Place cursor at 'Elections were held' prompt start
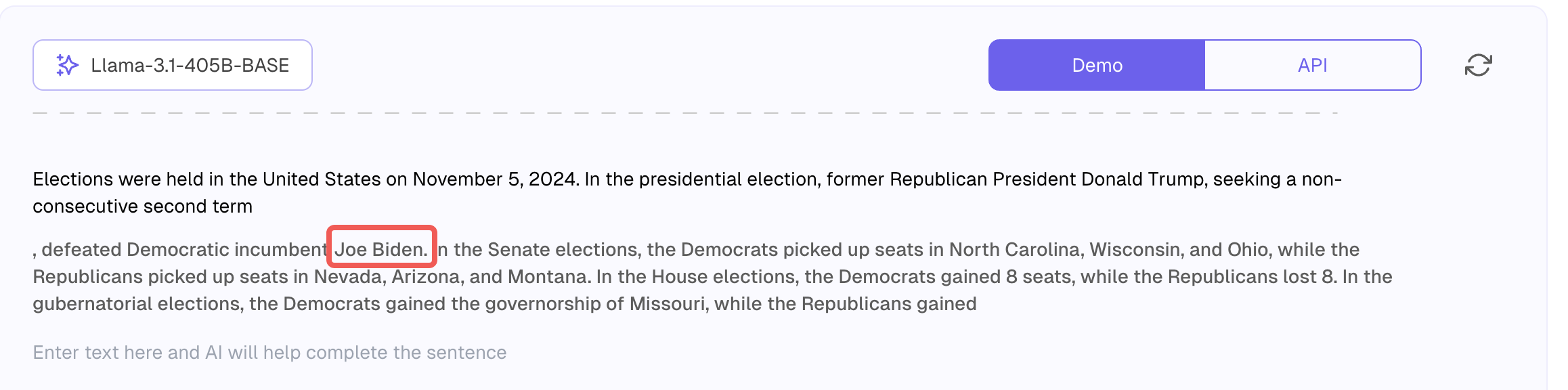This screenshot has width=1568, height=390. [x=35, y=179]
